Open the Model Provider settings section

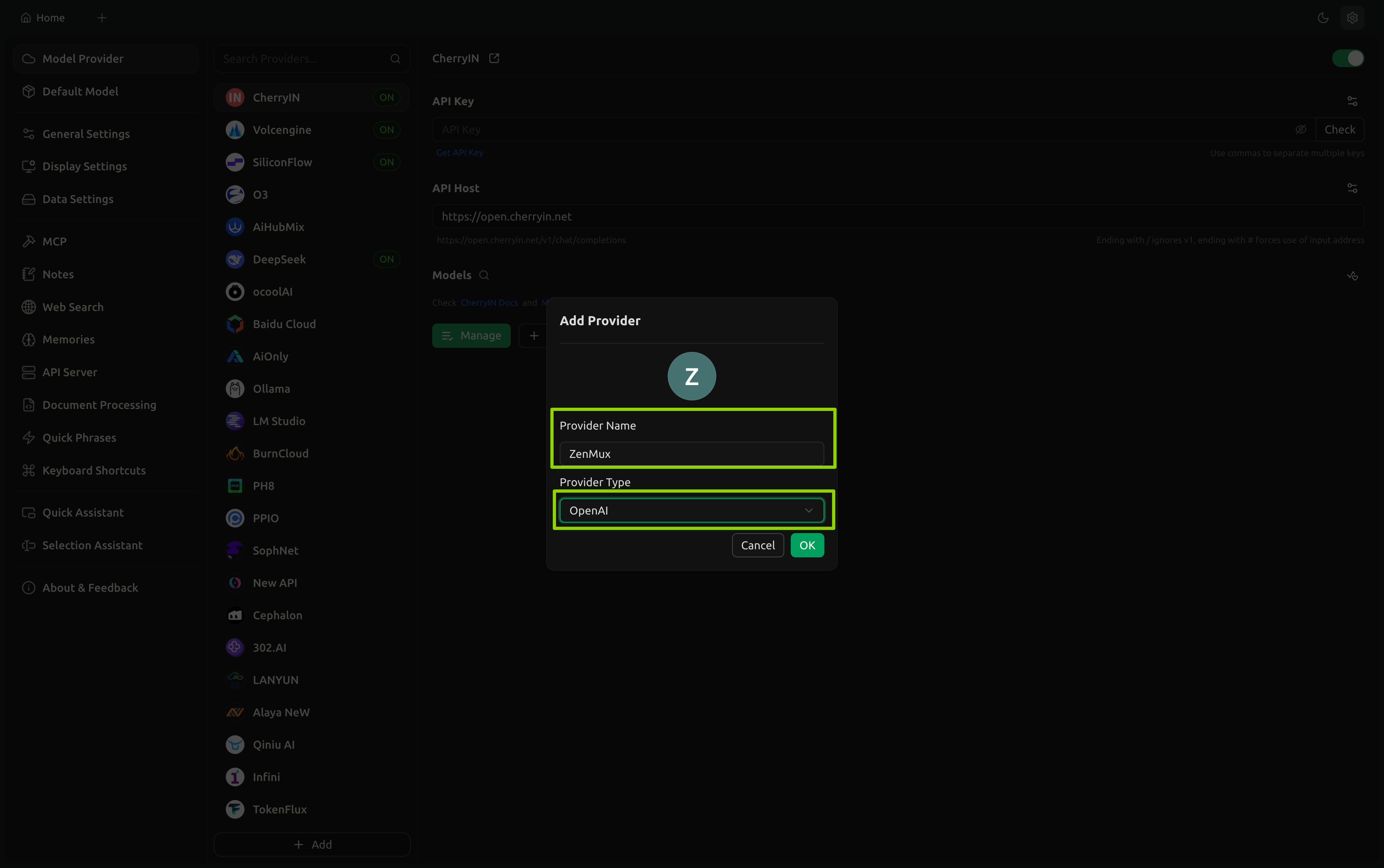click(106, 59)
